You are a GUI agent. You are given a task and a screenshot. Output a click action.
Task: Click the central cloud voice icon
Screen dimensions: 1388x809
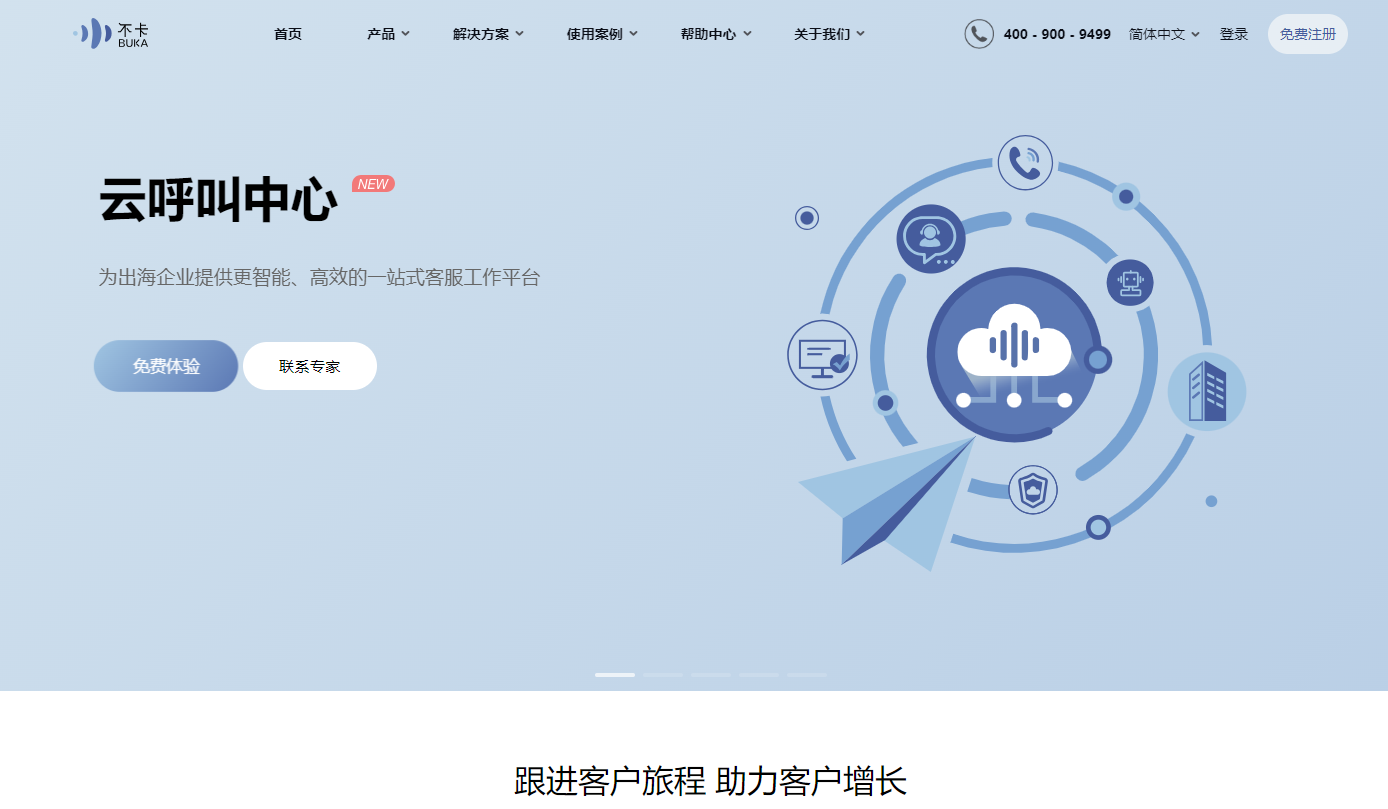[1014, 353]
